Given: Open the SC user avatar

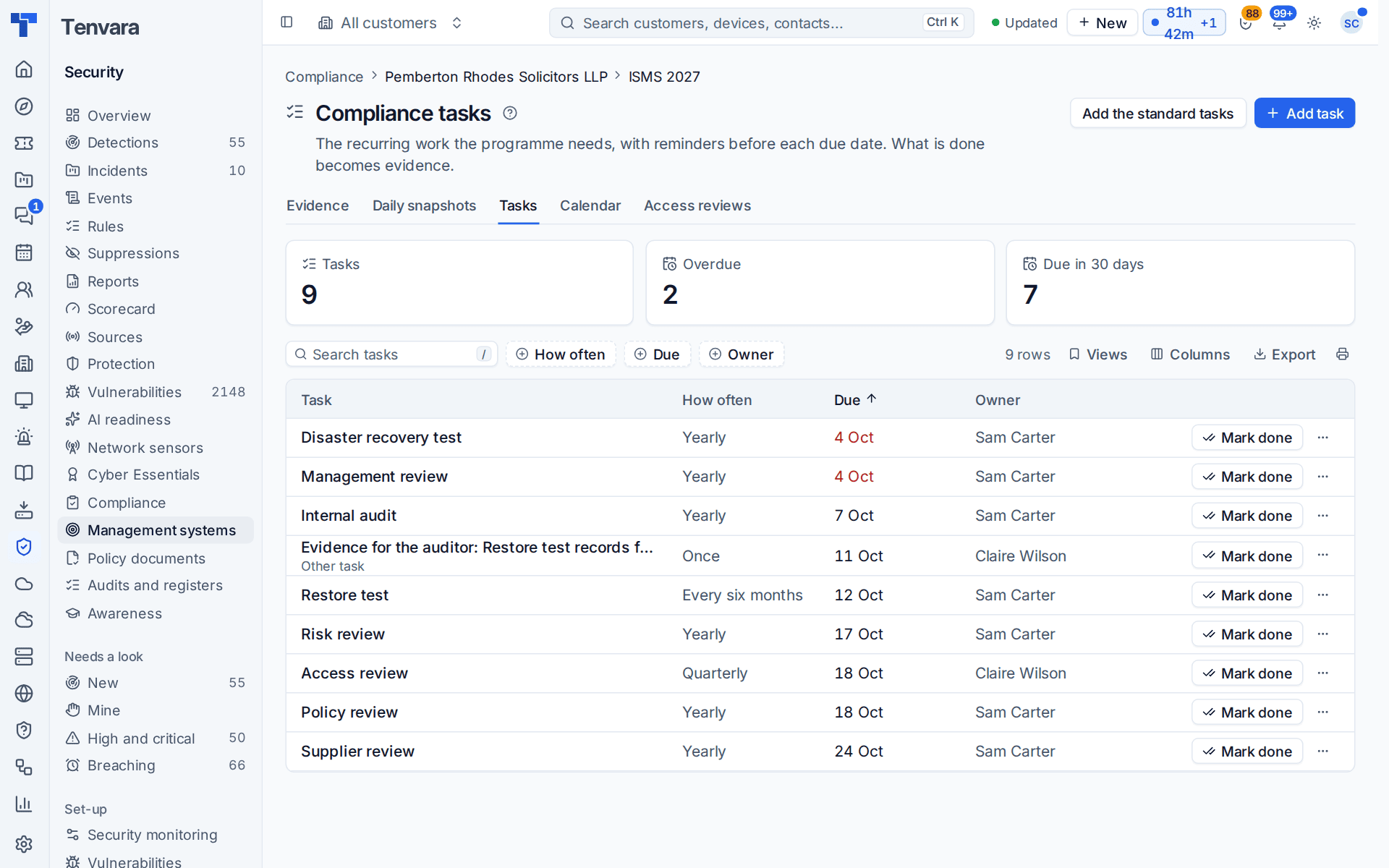Looking at the screenshot, I should [x=1351, y=23].
